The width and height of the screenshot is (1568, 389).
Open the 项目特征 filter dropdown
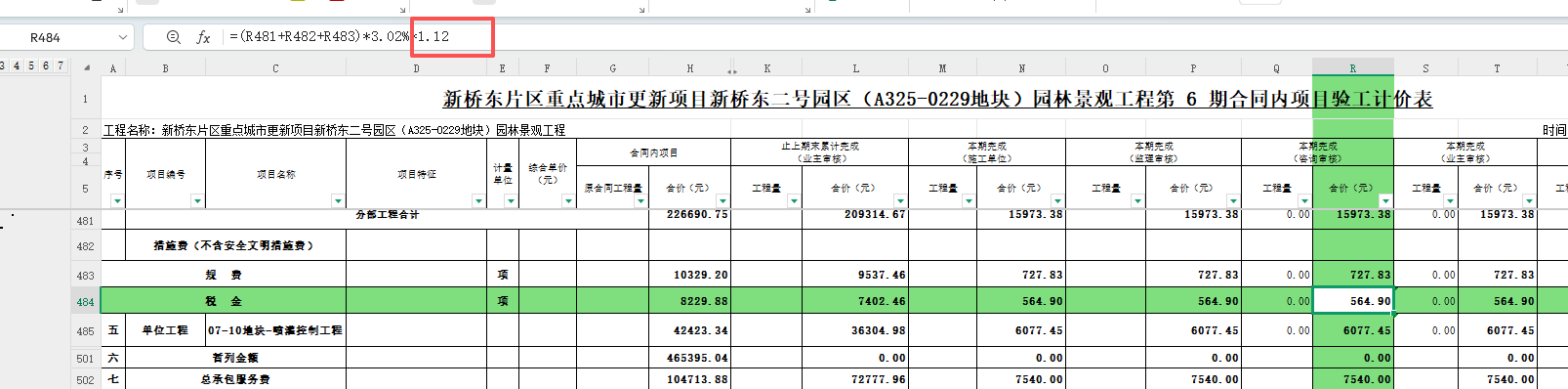(x=478, y=200)
